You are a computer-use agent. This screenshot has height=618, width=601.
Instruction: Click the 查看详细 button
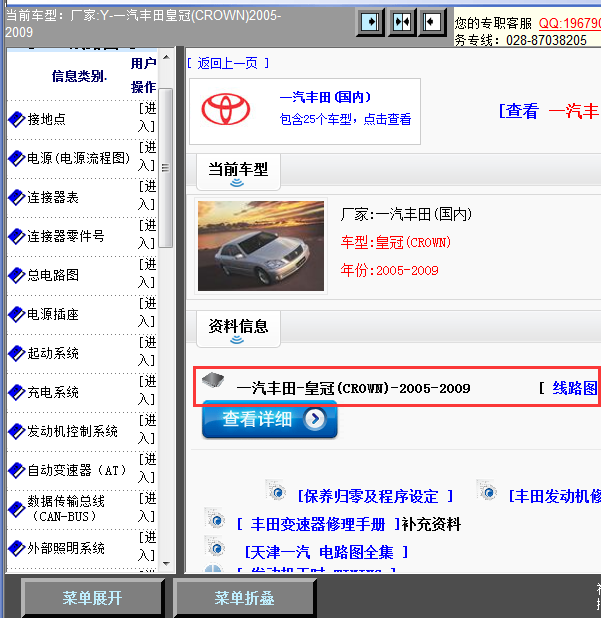pos(270,419)
